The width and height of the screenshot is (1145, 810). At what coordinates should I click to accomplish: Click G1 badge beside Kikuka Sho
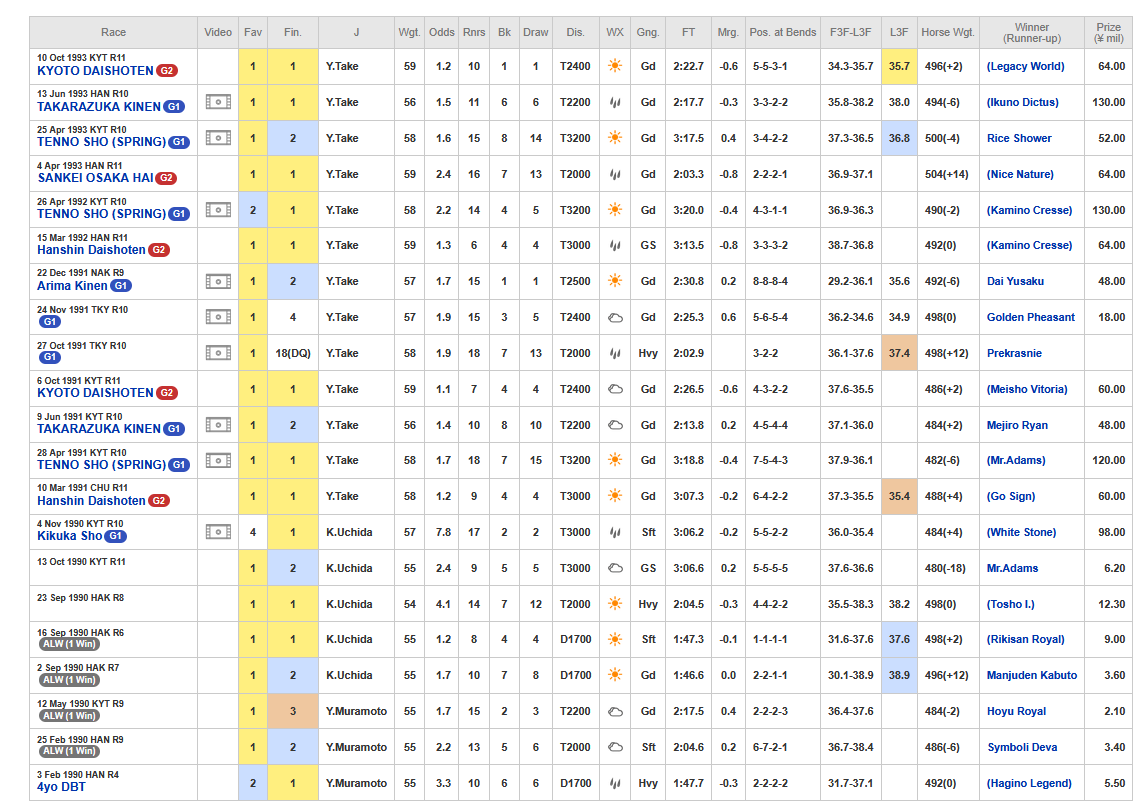pyautogui.click(x=116, y=536)
